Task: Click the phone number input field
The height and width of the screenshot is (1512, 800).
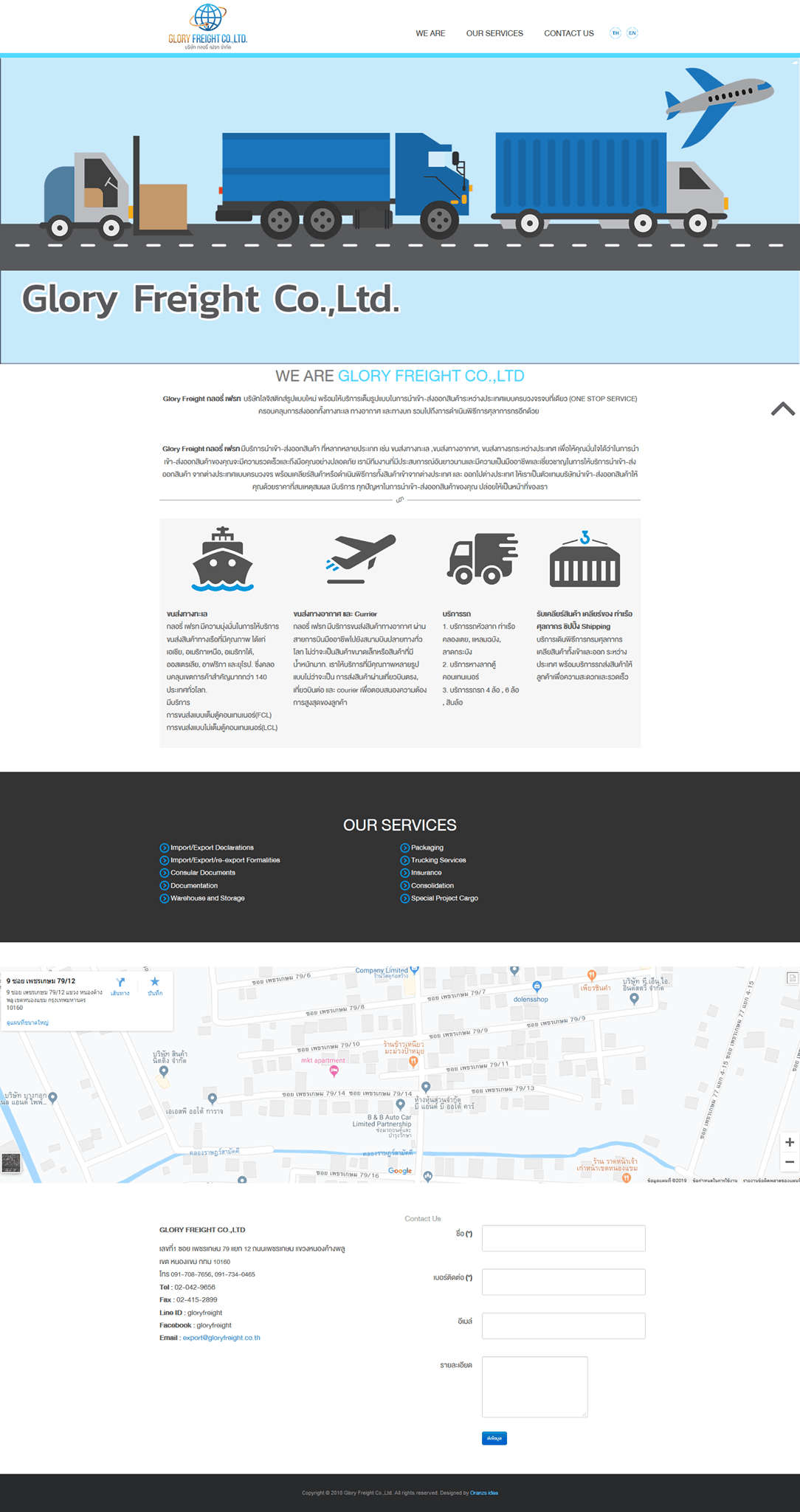Action: pyautogui.click(x=564, y=1282)
